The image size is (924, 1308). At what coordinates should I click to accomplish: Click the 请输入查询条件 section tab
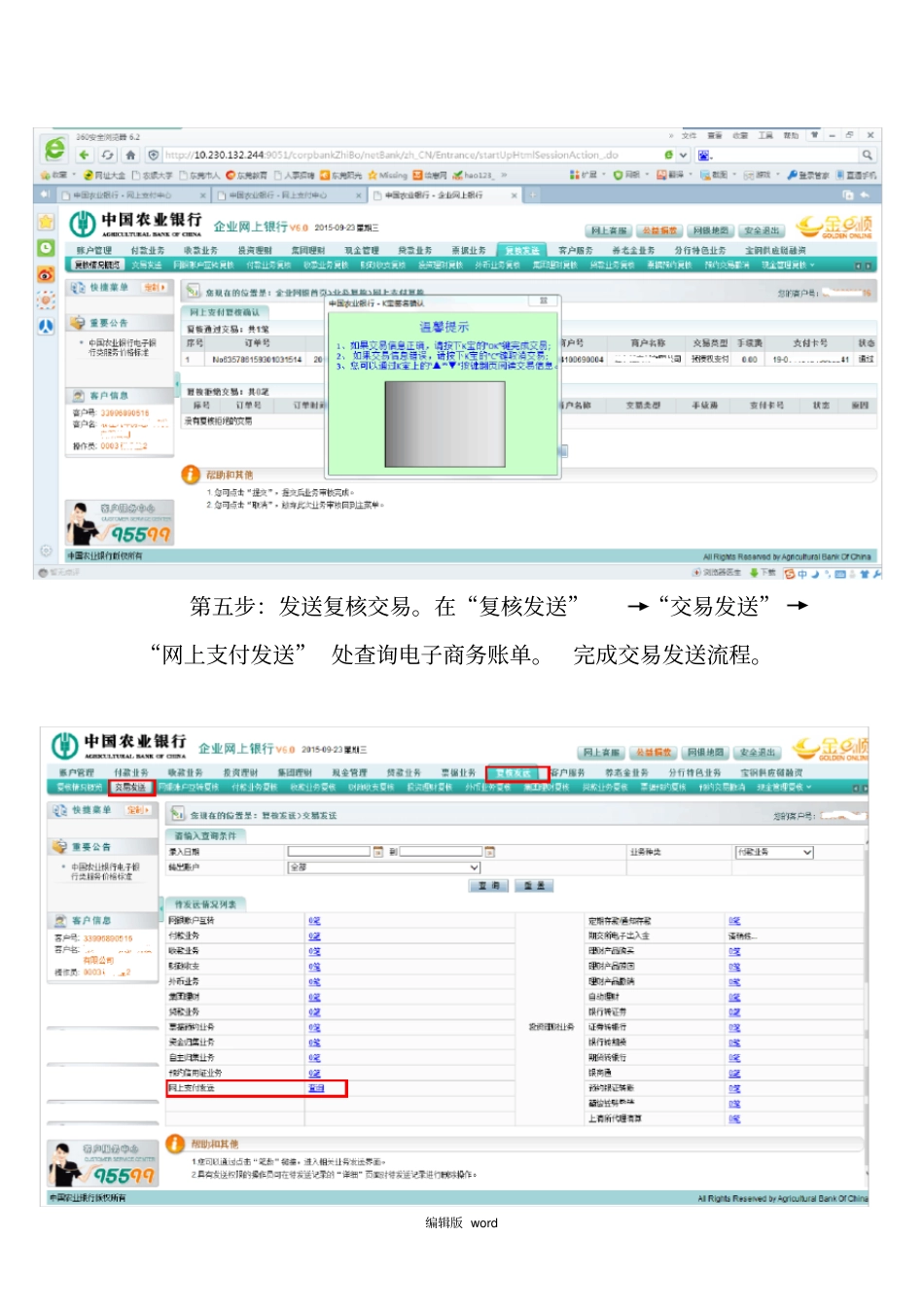click(205, 835)
